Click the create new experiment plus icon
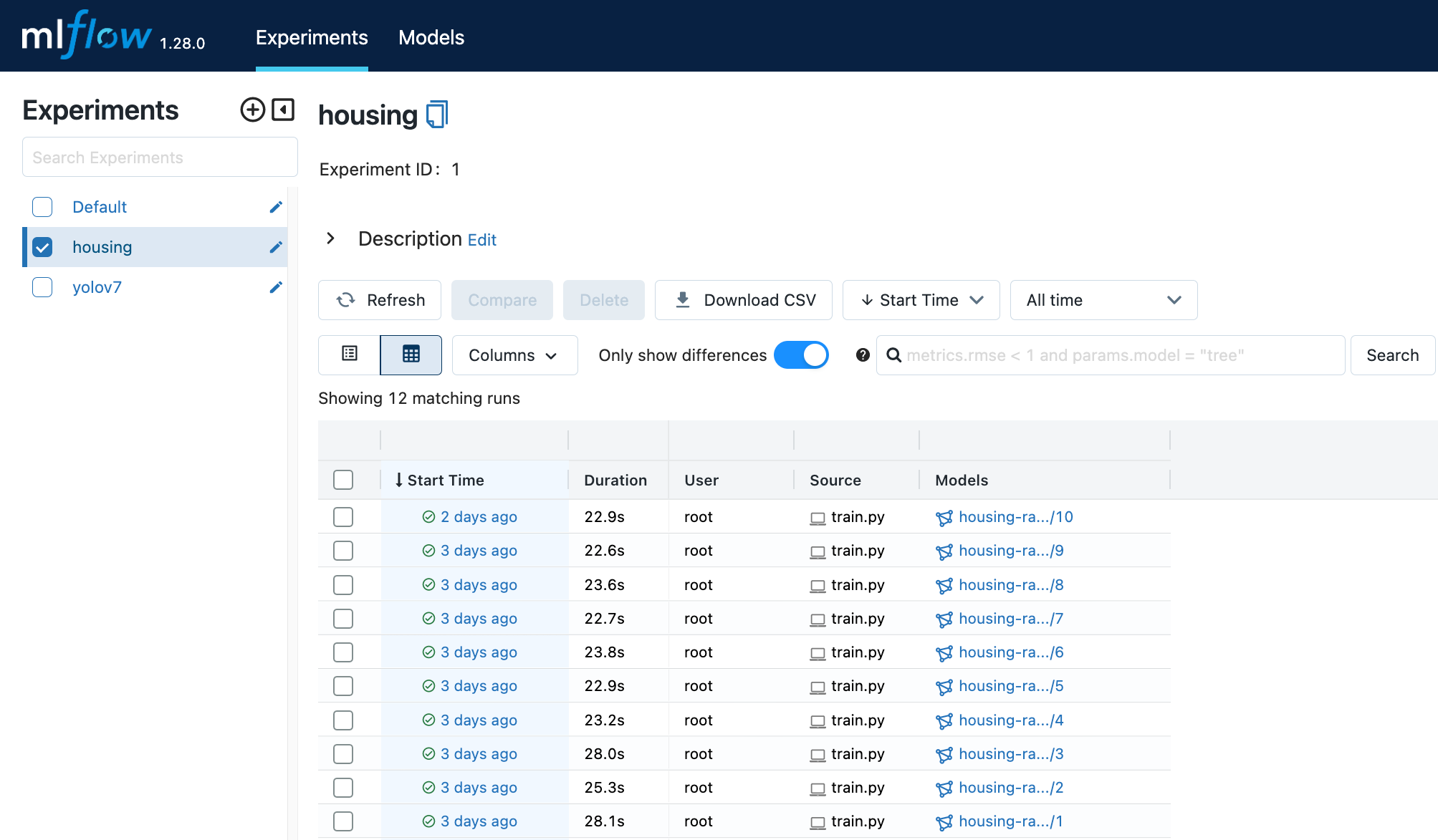This screenshot has height=840, width=1438. (252, 110)
